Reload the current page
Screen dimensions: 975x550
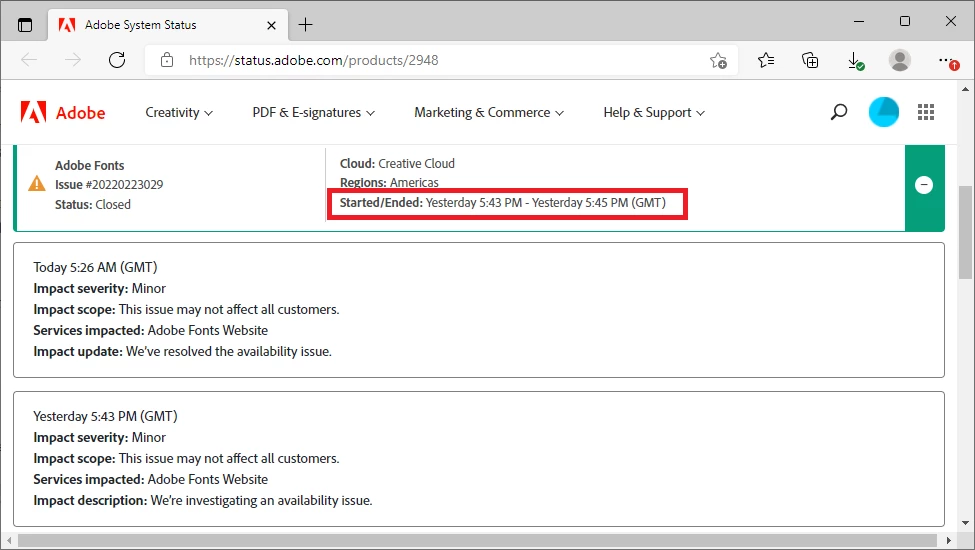click(x=117, y=60)
